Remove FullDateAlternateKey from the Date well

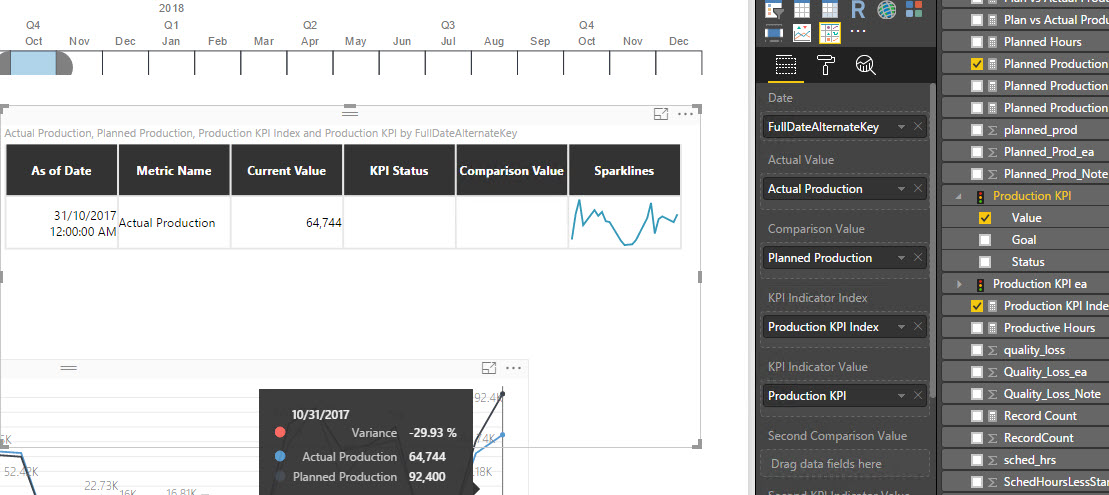[917, 127]
